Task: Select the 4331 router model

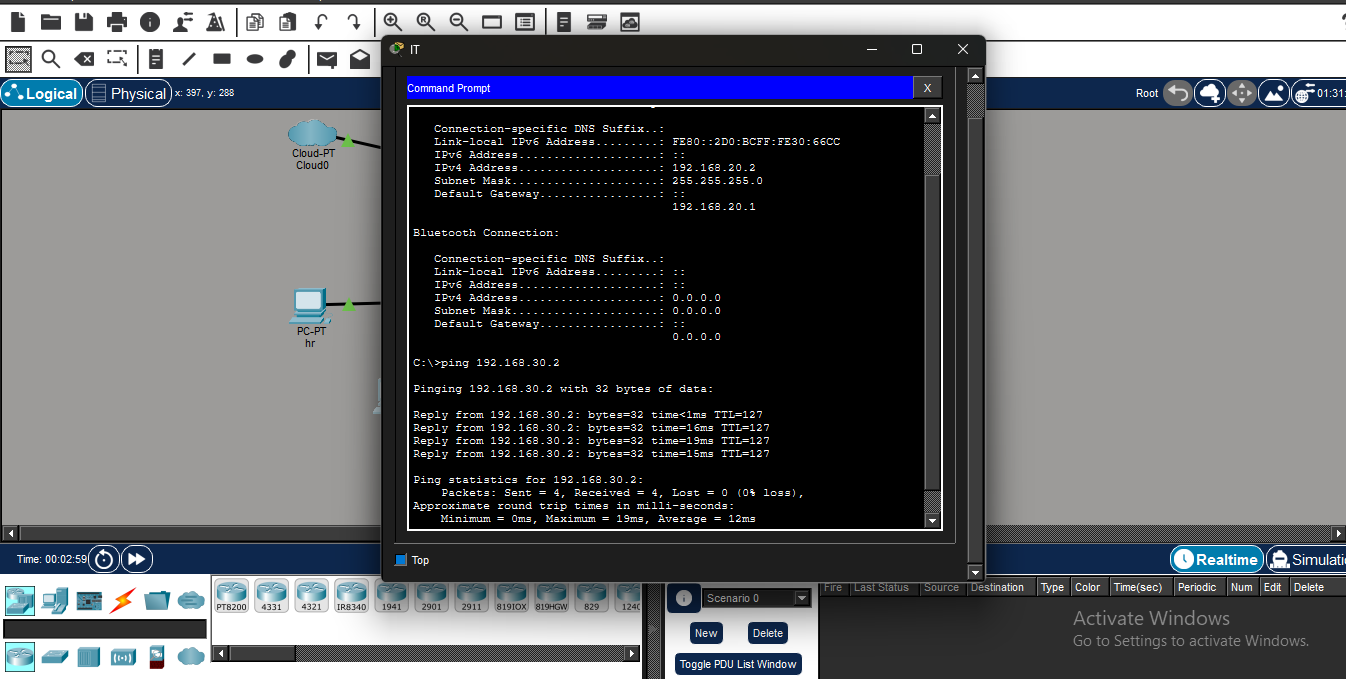Action: point(271,596)
